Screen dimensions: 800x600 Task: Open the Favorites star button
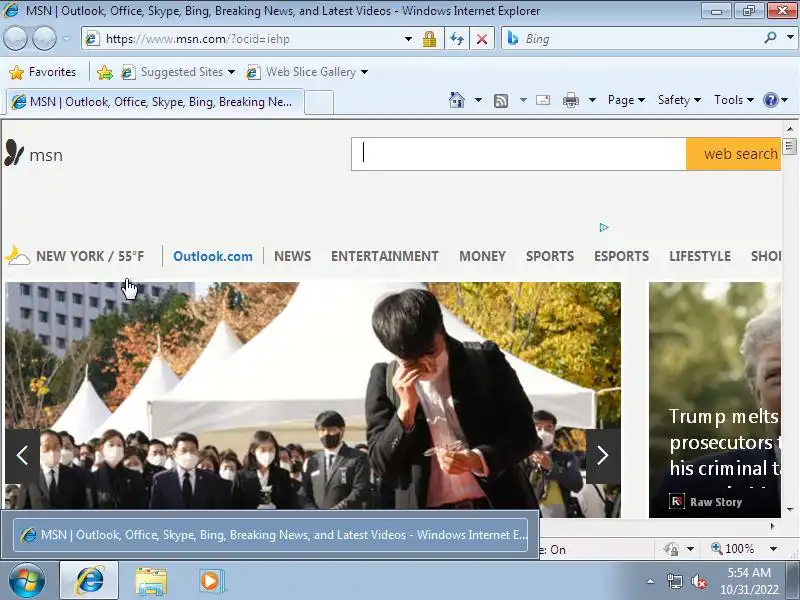[x=43, y=72]
